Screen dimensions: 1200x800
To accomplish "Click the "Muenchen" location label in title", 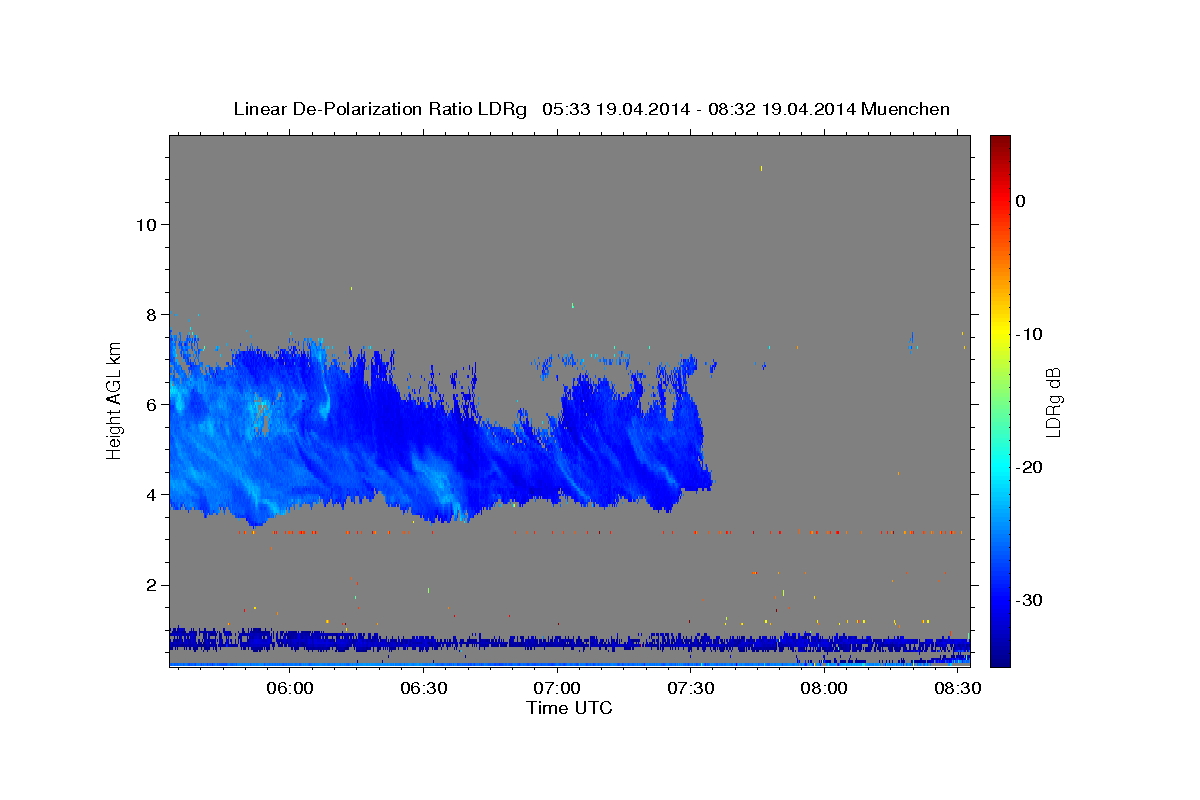I will [905, 109].
